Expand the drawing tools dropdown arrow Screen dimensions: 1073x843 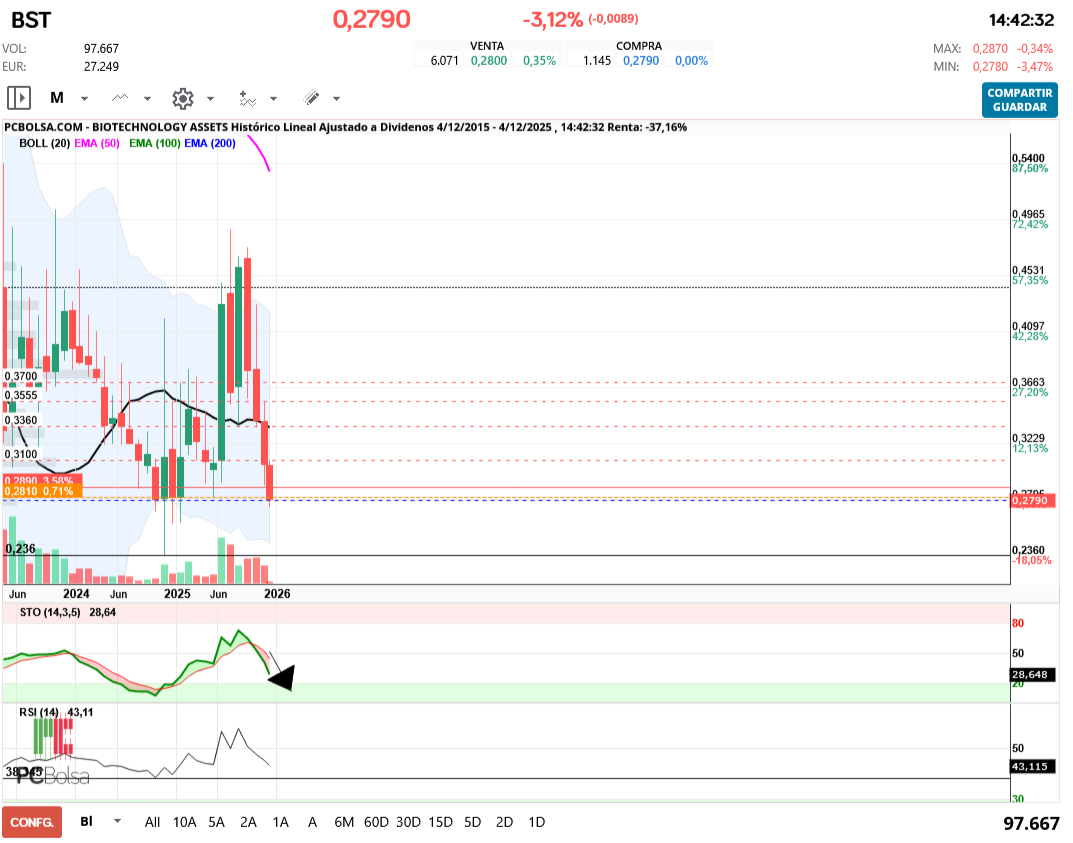click(336, 99)
